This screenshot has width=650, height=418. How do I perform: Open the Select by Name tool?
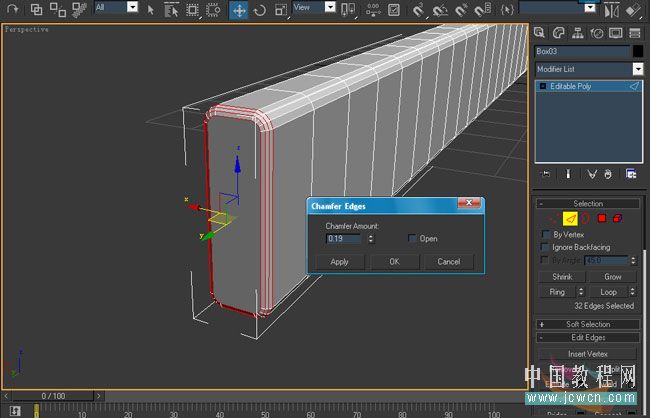point(171,10)
